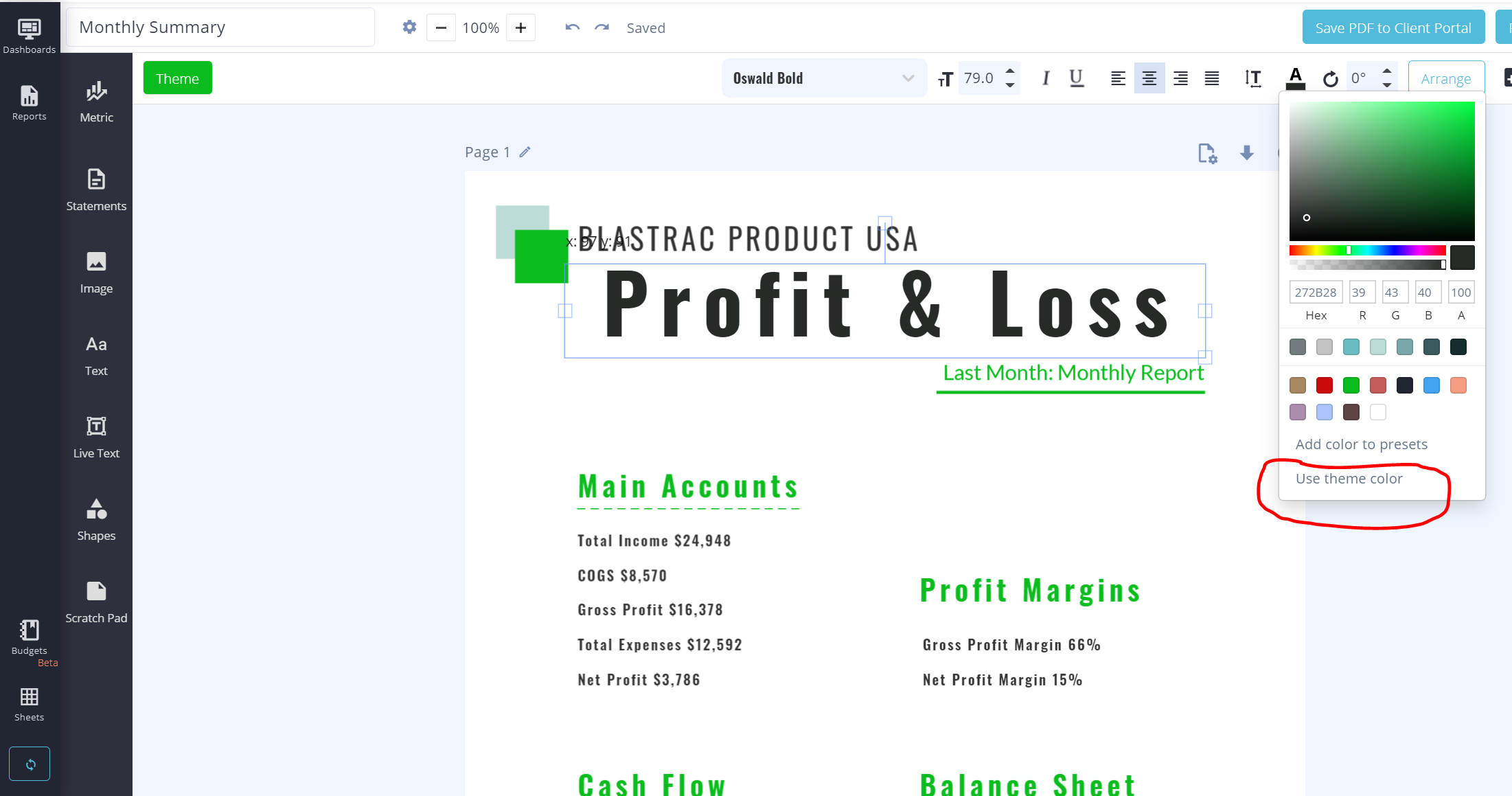Viewport: 1512px width, 796px height.
Task: Click Add color to presets link
Action: [x=1361, y=443]
